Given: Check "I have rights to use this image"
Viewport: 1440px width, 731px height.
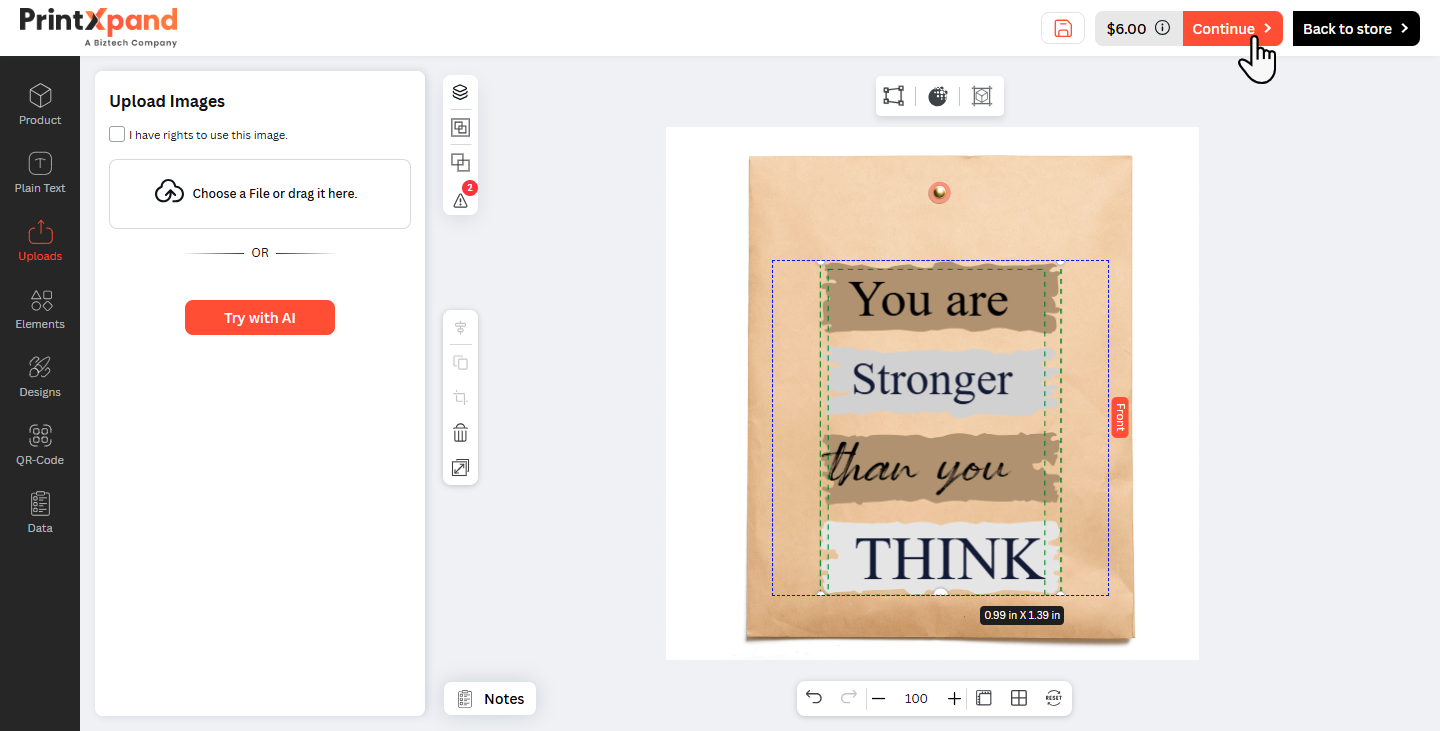Looking at the screenshot, I should [117, 134].
